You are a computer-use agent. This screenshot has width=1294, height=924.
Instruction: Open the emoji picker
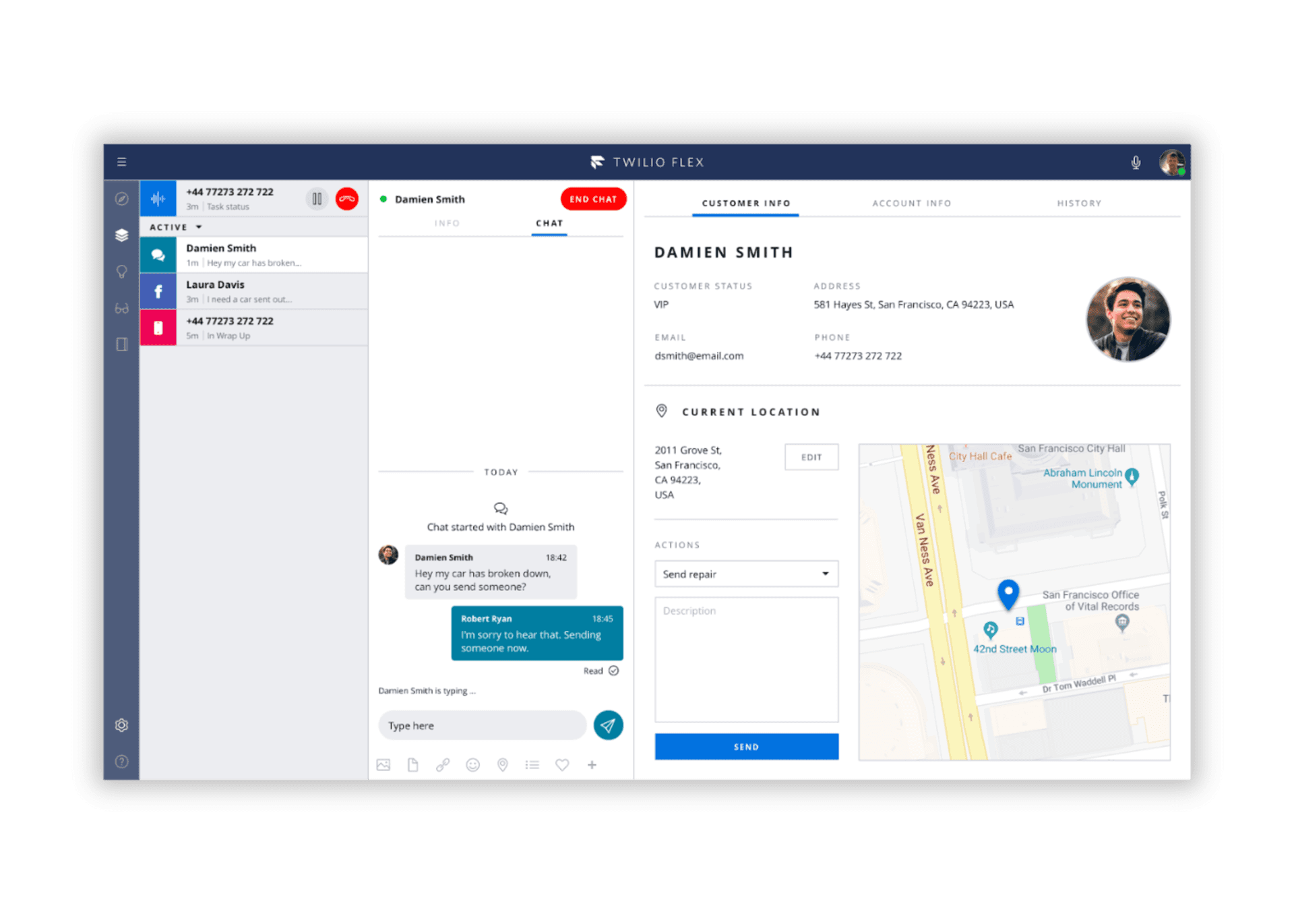tap(472, 764)
